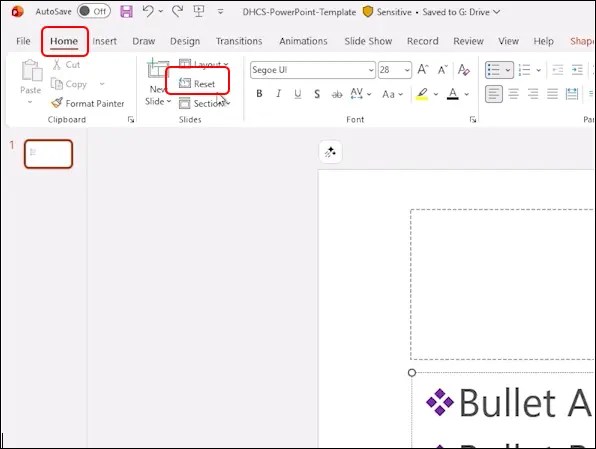Open the Help tab

[x=544, y=41]
